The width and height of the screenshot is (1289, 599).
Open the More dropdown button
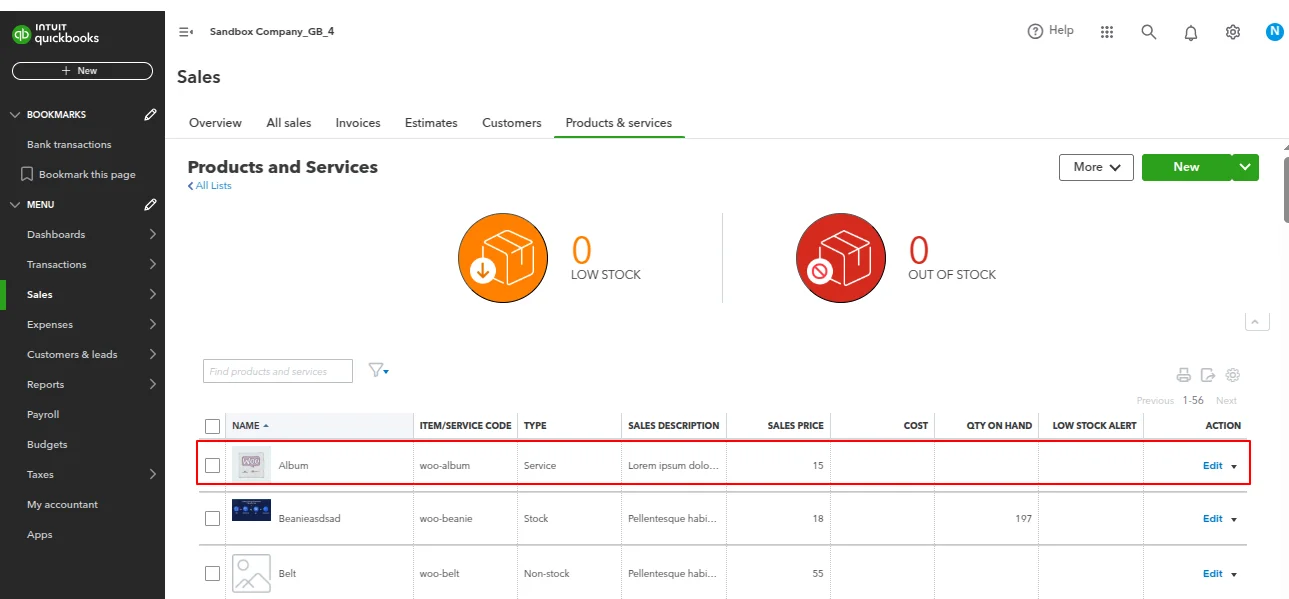[1095, 167]
